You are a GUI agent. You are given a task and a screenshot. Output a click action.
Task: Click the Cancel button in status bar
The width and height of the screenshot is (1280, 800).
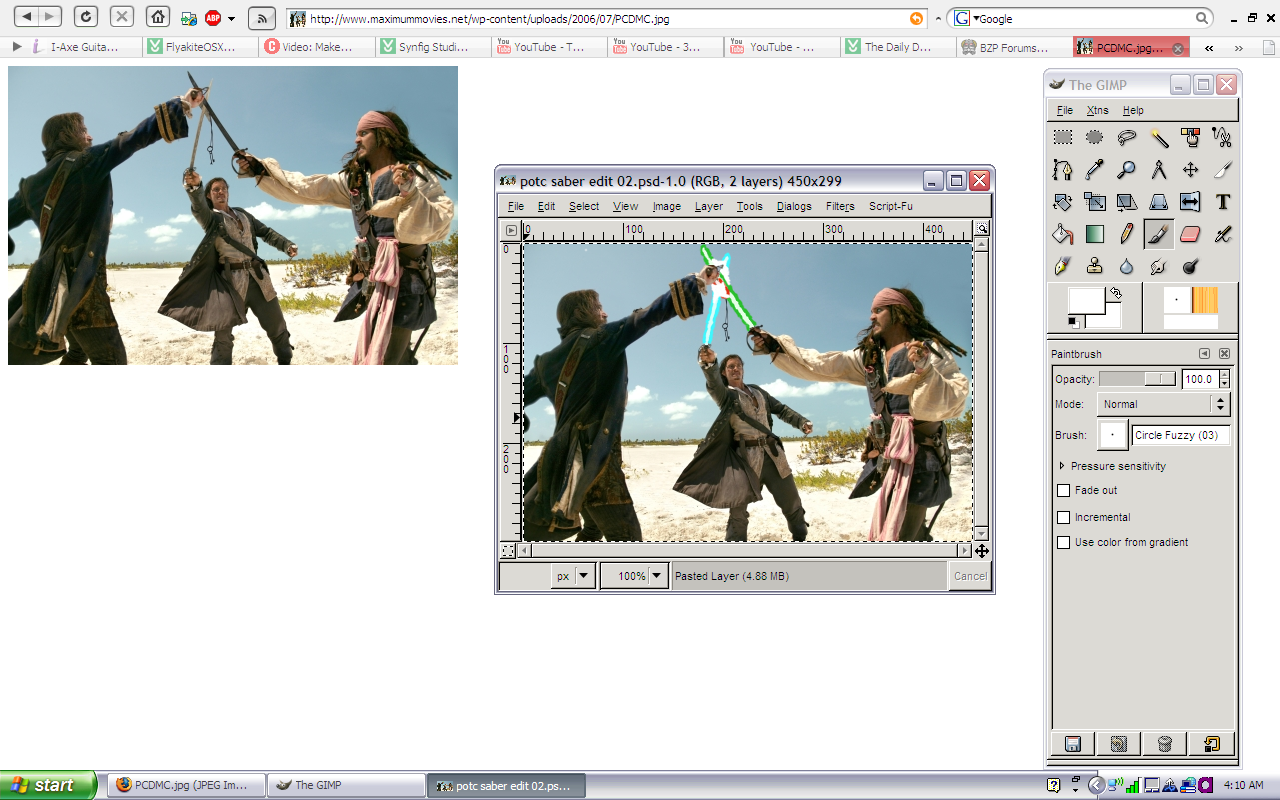[x=969, y=576]
